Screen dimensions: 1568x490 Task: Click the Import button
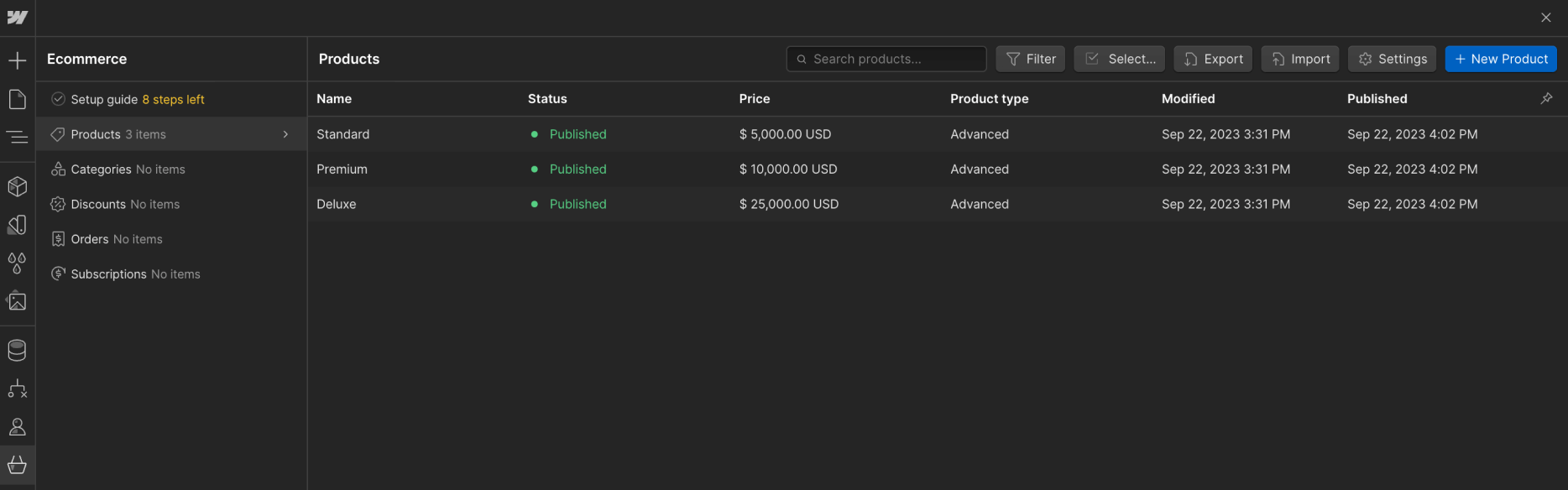pos(1300,59)
